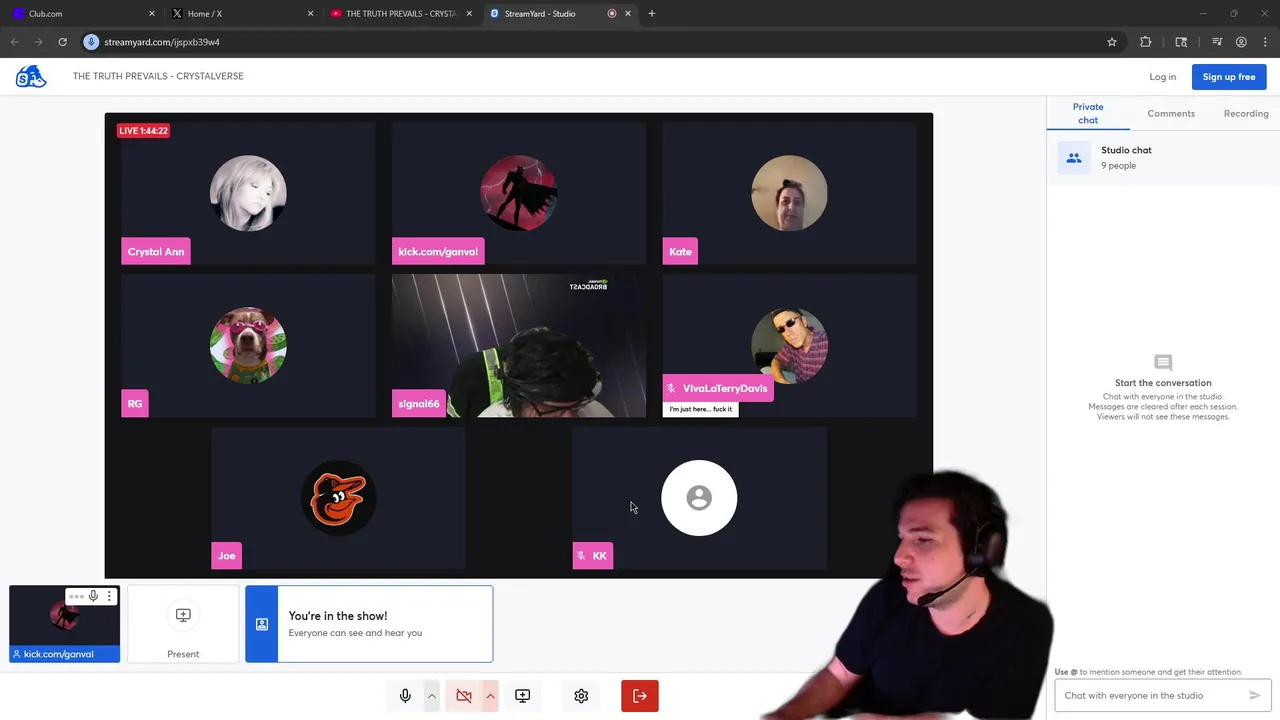Open browser extensions puzzle icon
This screenshot has width=1280, height=720.
(1146, 42)
